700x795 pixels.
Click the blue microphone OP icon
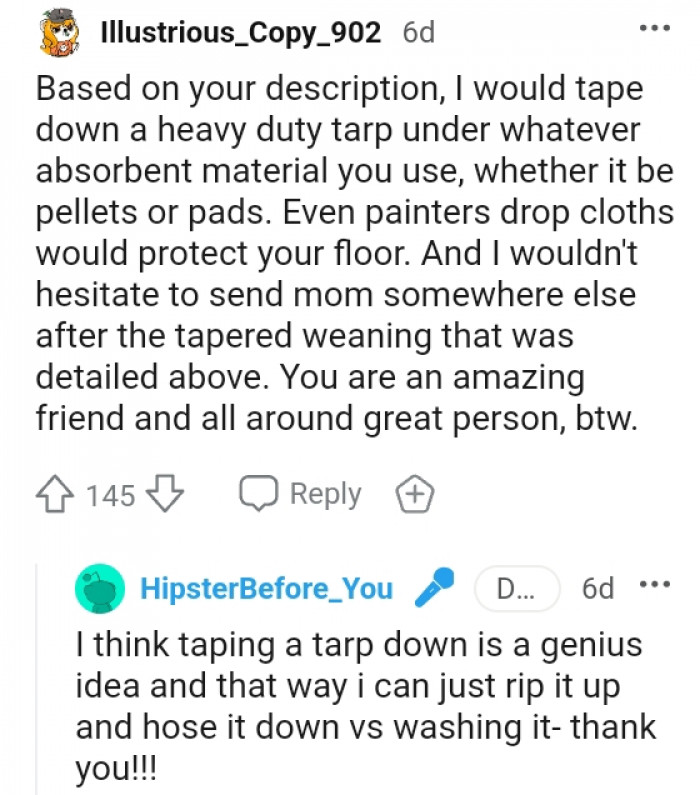(x=434, y=587)
